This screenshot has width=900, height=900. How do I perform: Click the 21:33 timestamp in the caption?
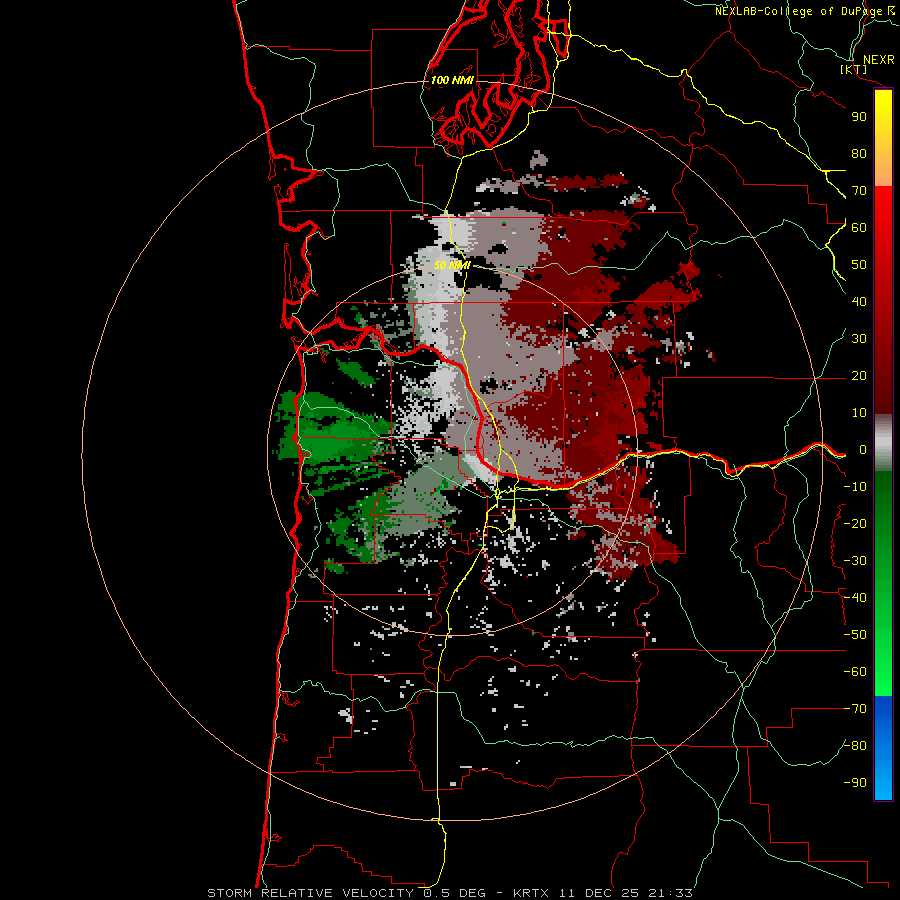tap(670, 893)
